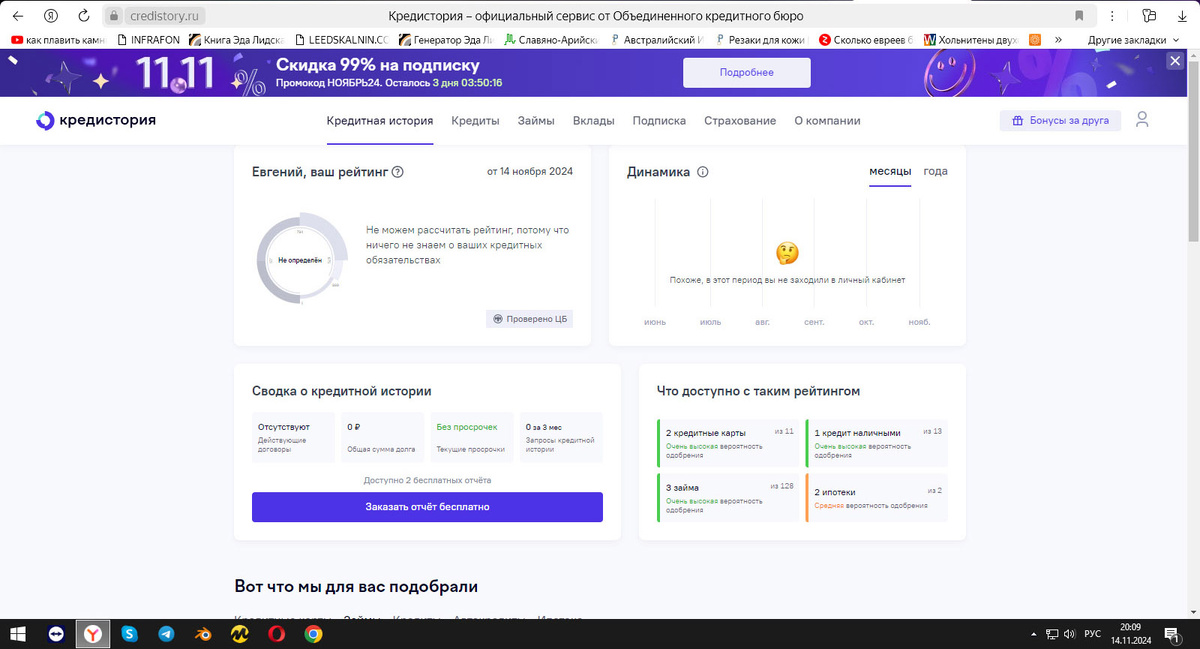
Task: Click the padlock site security icon
Action: pos(113,16)
